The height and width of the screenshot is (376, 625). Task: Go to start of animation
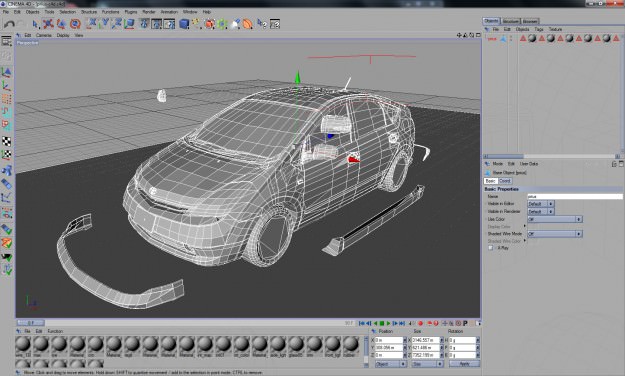tap(362, 323)
